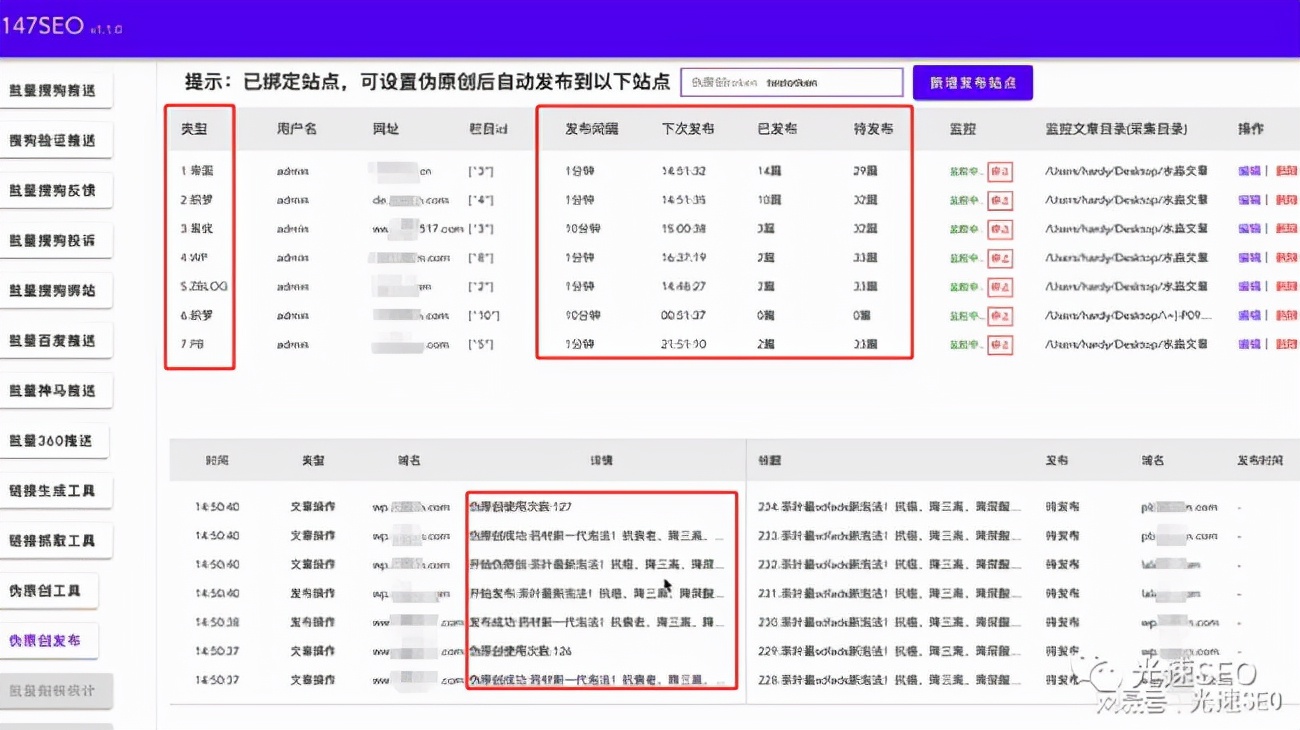Open the top sidebar entry 批量搜狗推送
The height and width of the screenshot is (730, 1300).
(x=52, y=90)
